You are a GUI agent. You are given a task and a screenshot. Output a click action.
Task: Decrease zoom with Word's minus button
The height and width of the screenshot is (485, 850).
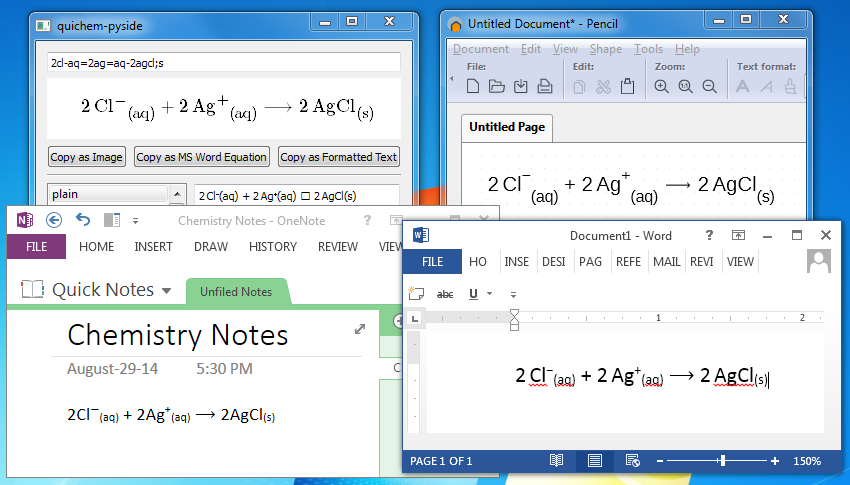click(660, 461)
